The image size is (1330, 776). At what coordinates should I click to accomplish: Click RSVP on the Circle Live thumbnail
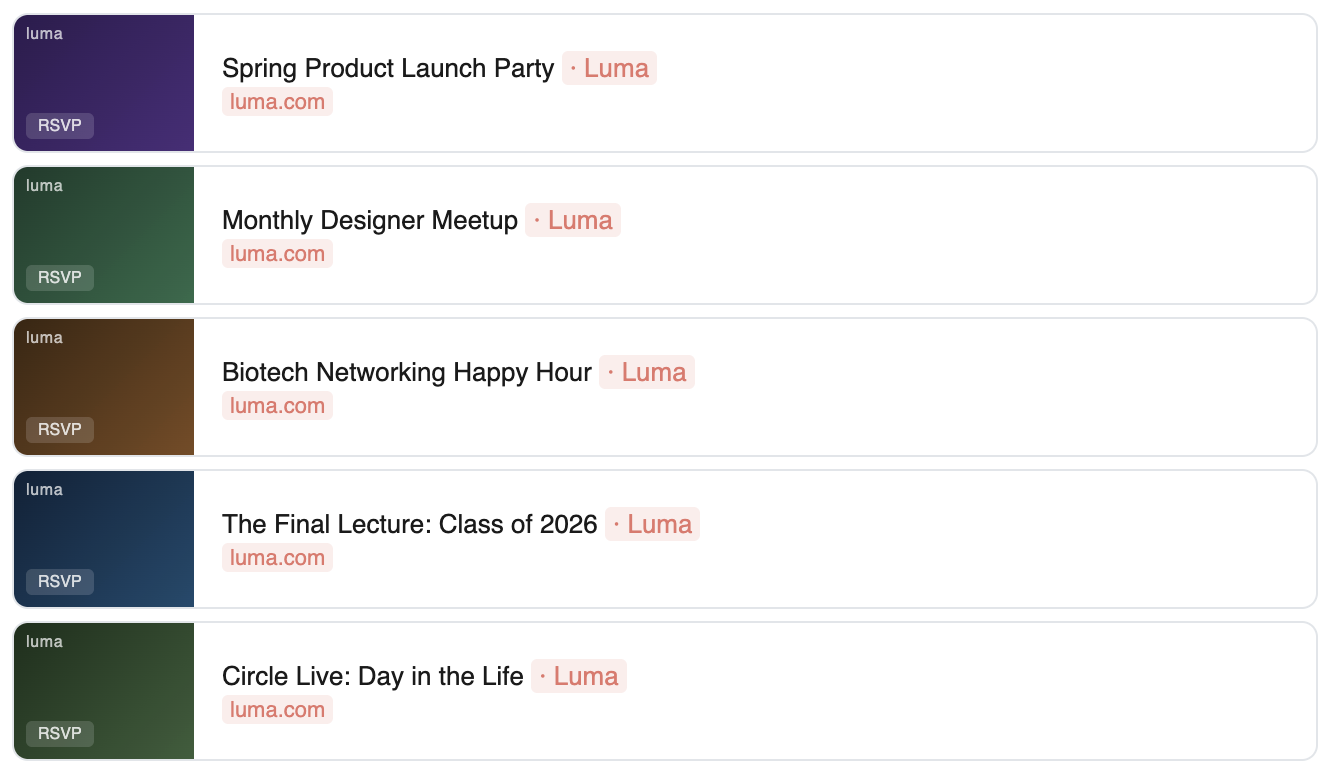(60, 734)
